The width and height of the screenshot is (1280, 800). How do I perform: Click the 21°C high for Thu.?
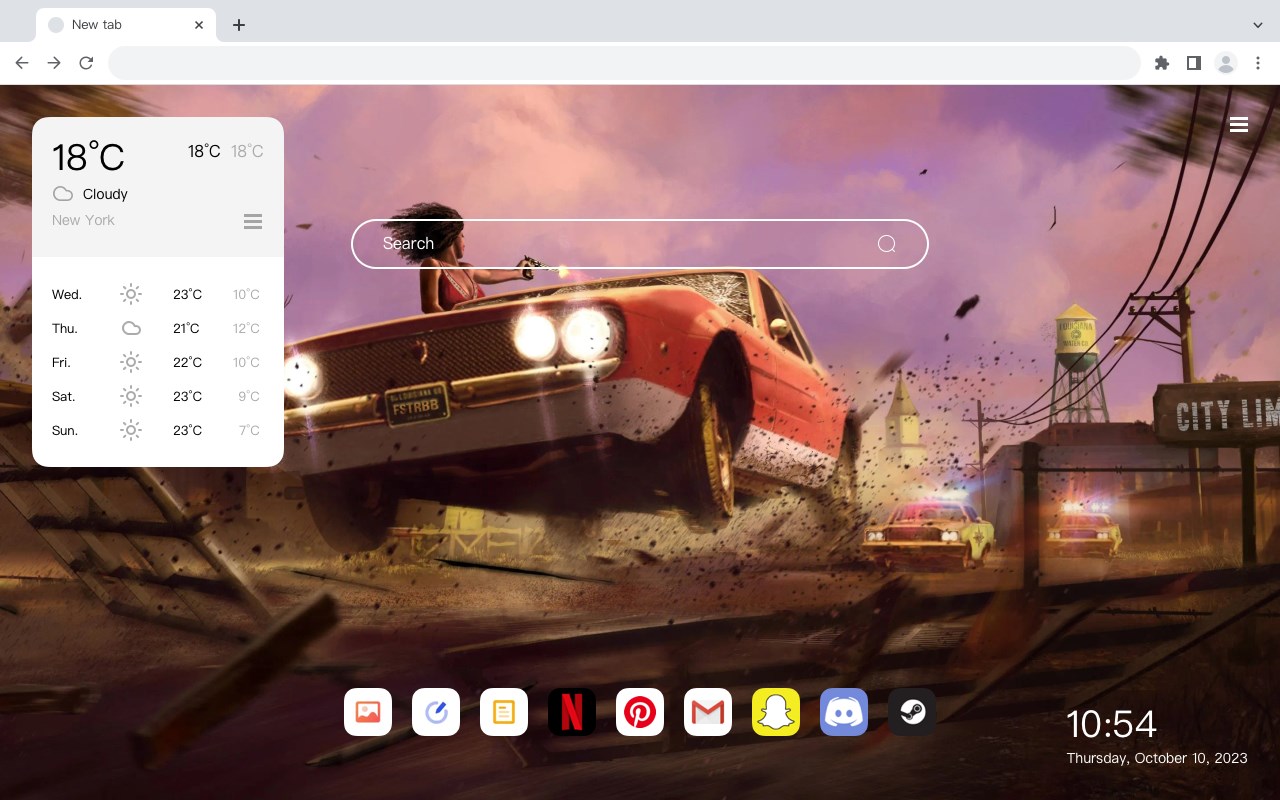point(186,328)
